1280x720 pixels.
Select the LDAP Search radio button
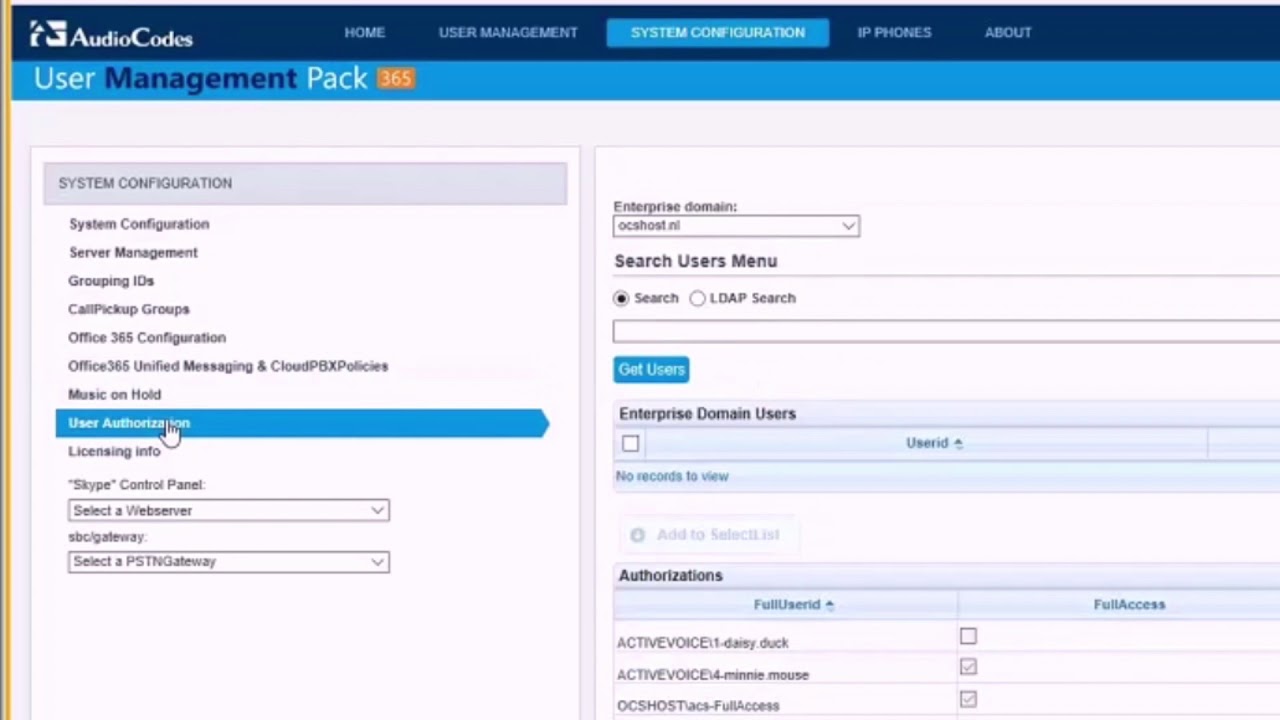click(x=697, y=298)
